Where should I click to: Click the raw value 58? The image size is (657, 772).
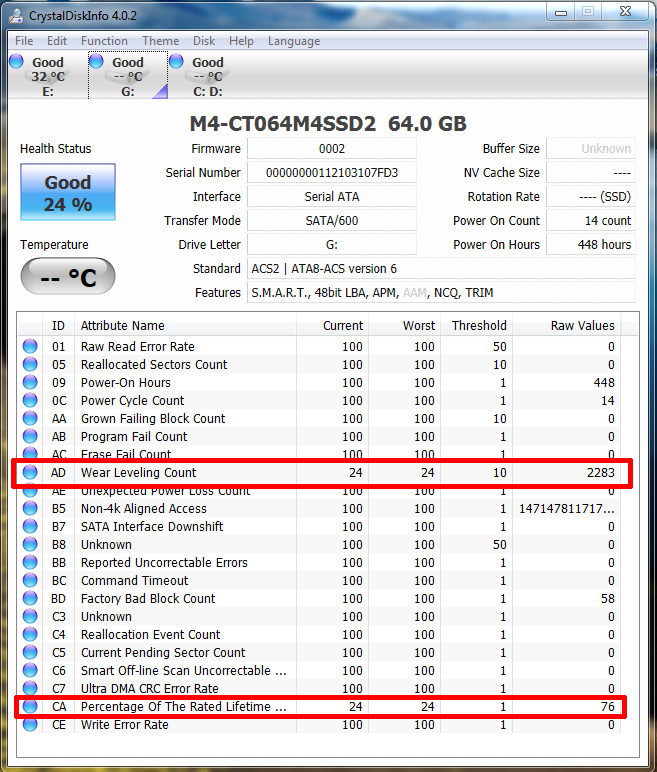coord(607,599)
